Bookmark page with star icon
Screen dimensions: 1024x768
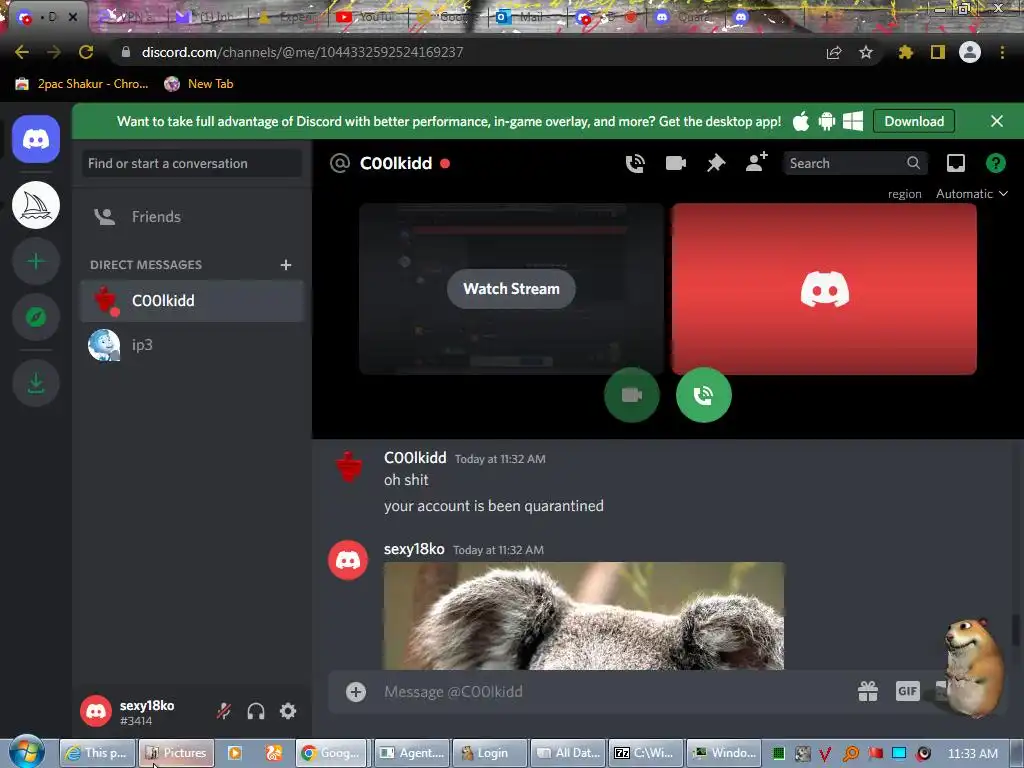pyautogui.click(x=865, y=52)
